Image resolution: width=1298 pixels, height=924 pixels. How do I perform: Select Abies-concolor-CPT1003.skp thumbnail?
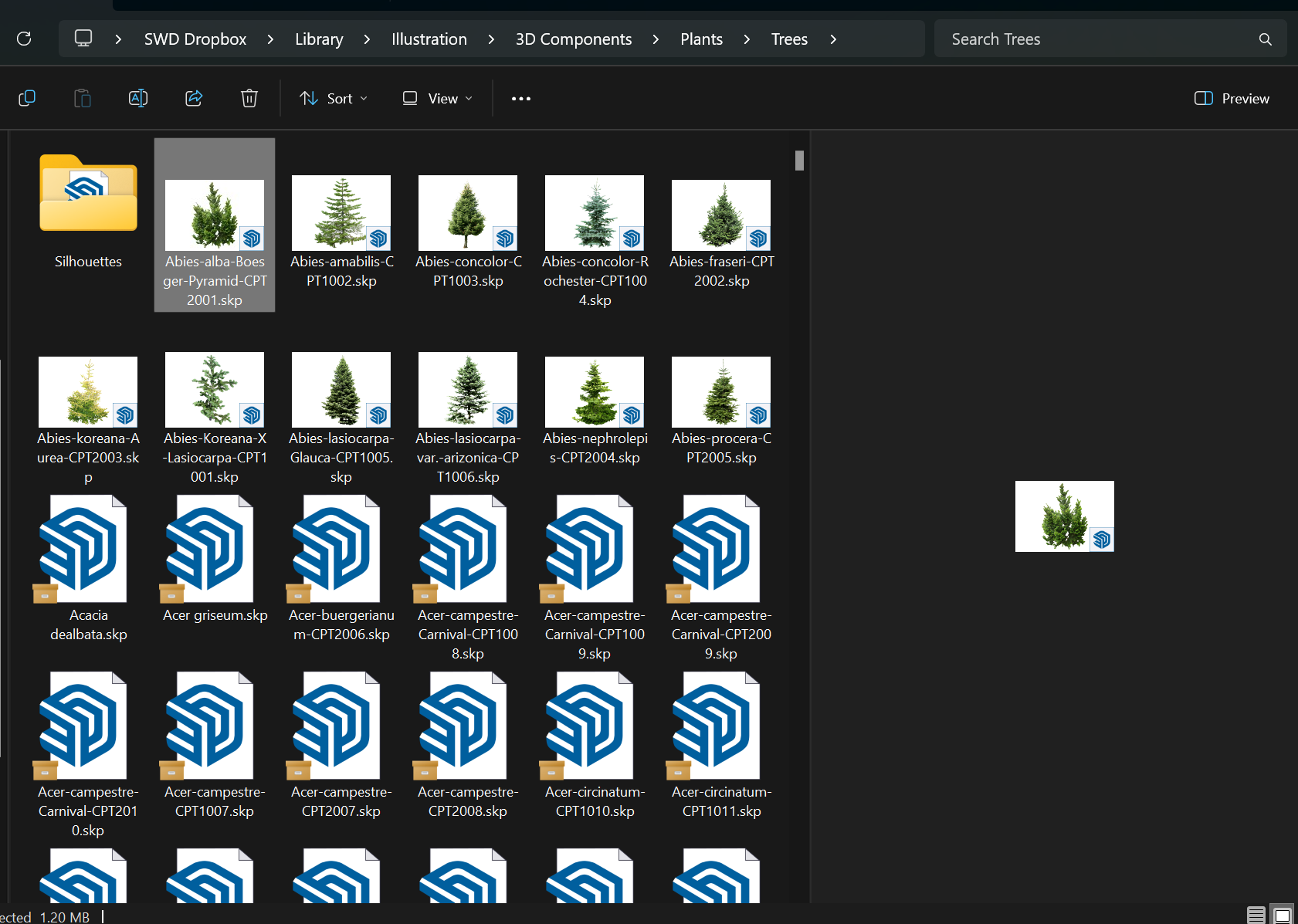(x=468, y=212)
